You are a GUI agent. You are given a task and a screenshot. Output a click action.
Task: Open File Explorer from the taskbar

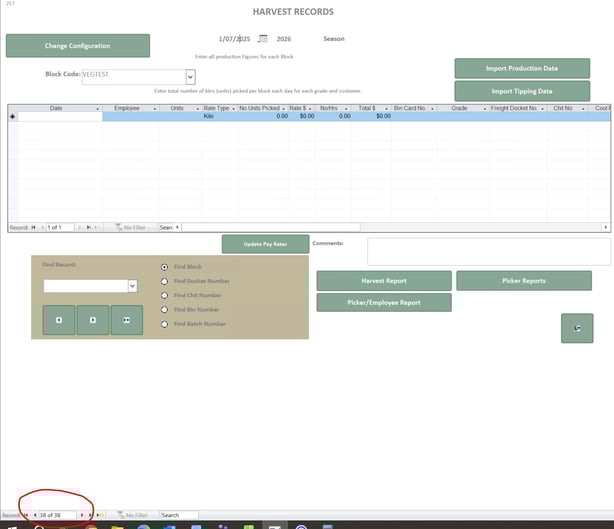tap(118, 525)
